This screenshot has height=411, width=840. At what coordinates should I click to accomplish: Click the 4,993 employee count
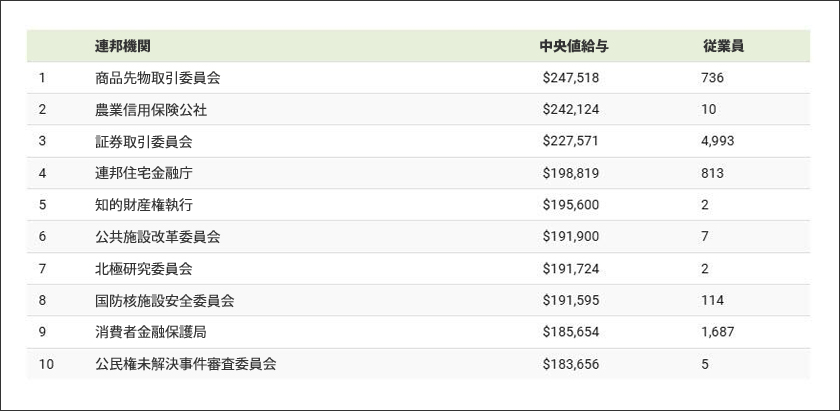click(x=717, y=141)
